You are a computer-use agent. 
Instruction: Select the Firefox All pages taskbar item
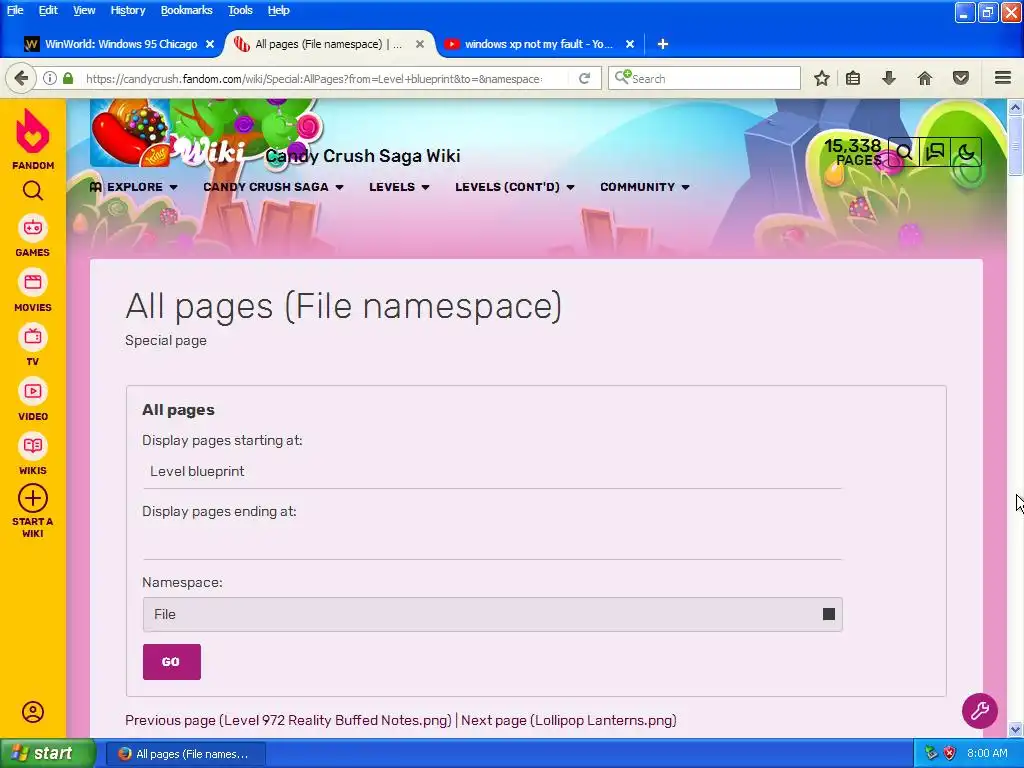coord(186,754)
